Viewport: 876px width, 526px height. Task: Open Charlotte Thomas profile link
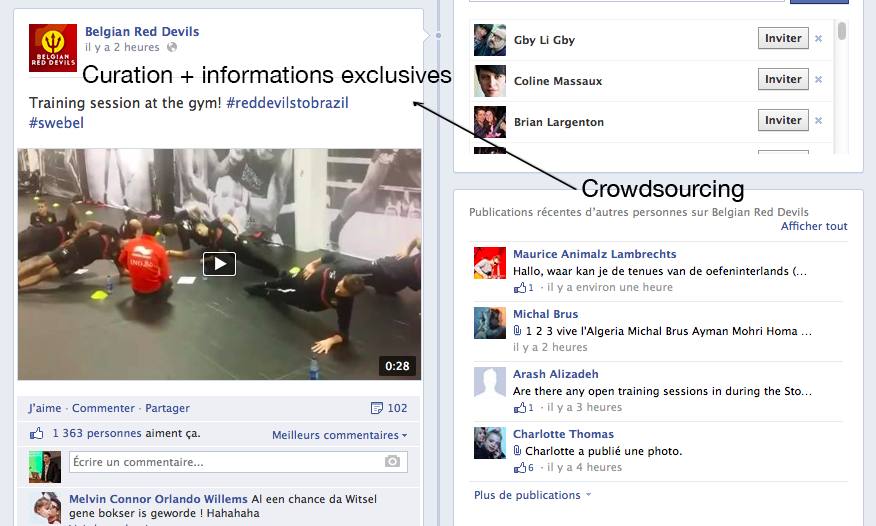(563, 434)
